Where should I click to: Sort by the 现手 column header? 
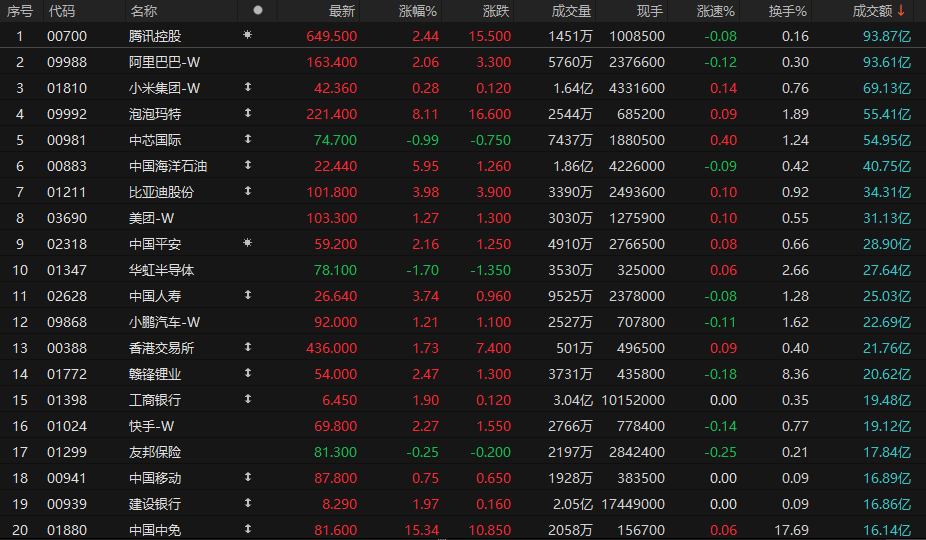[x=650, y=11]
